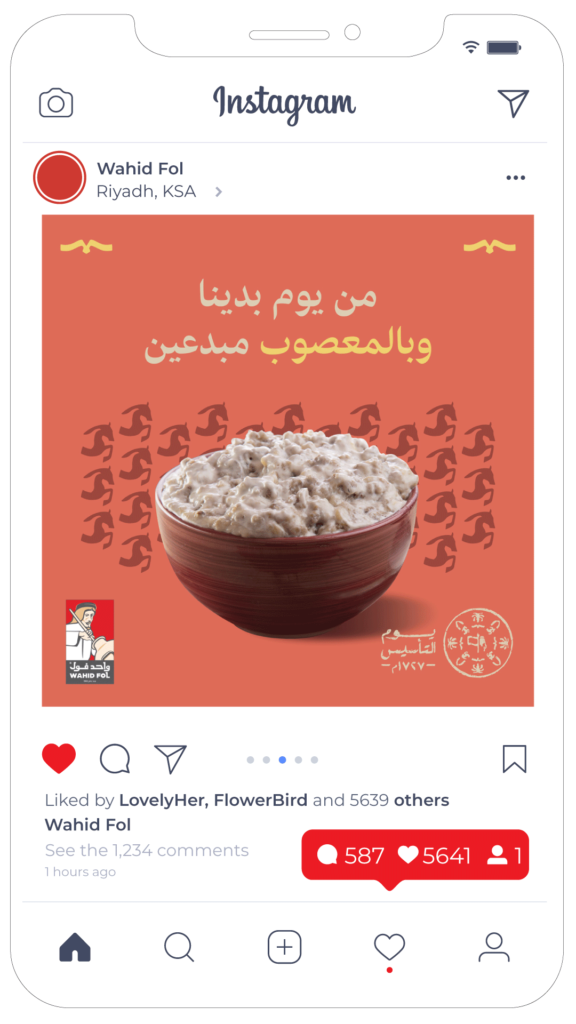Open the 'See the 1,234 comments' link
This screenshot has width=576, height=1024.
pos(147,850)
